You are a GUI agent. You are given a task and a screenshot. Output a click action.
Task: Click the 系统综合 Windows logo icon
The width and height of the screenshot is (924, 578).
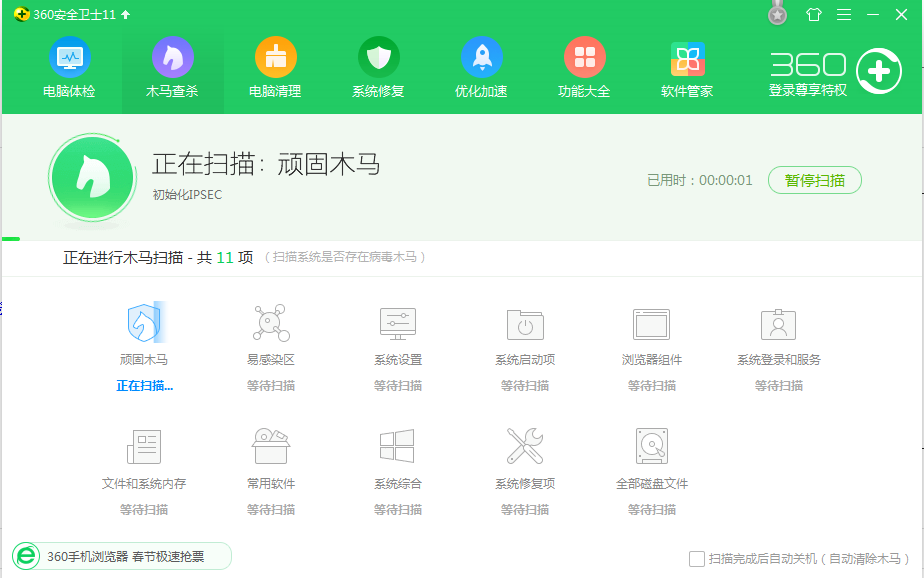click(397, 446)
